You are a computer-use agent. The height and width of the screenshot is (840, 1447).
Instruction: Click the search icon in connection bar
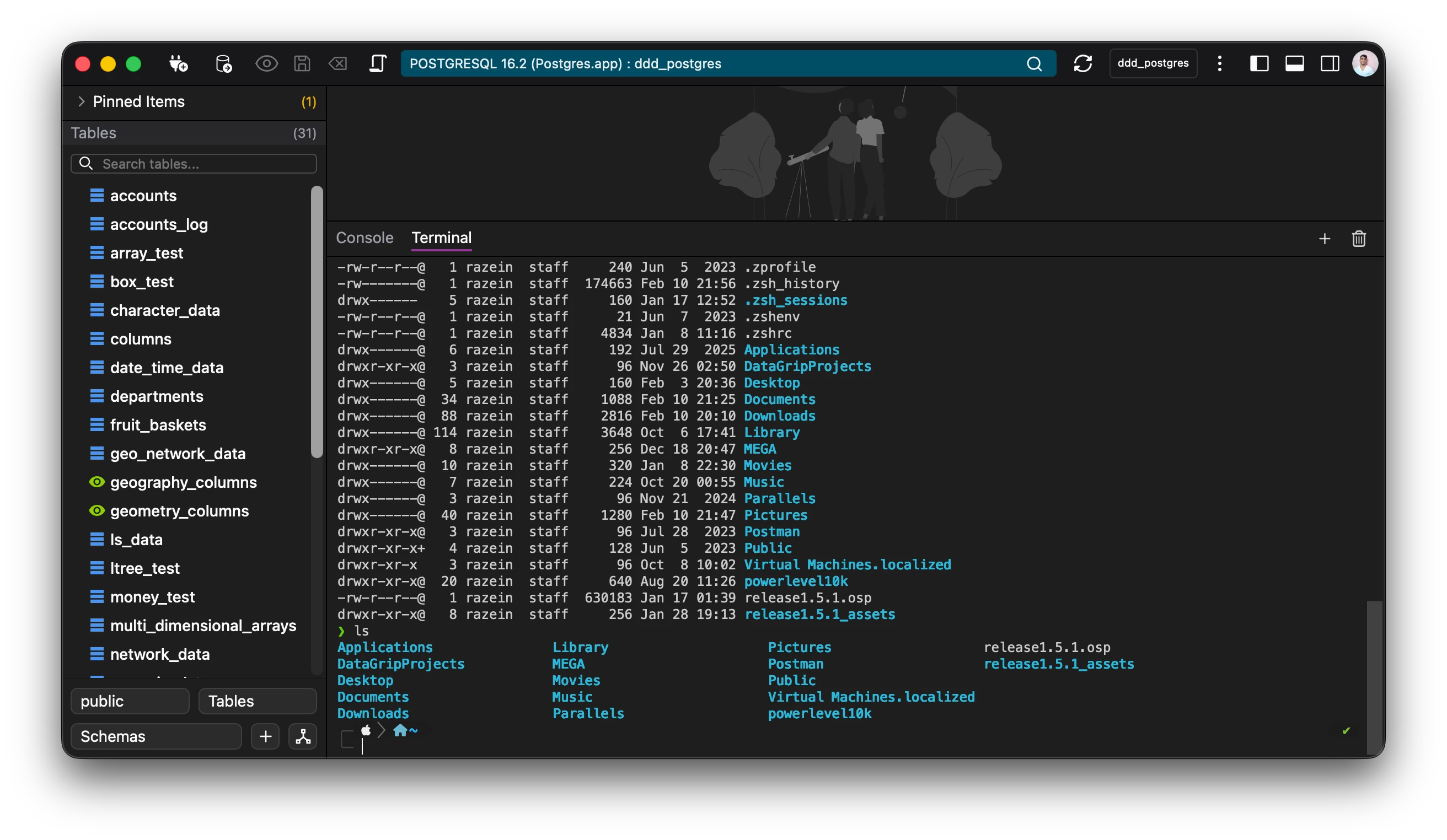[x=1034, y=64]
